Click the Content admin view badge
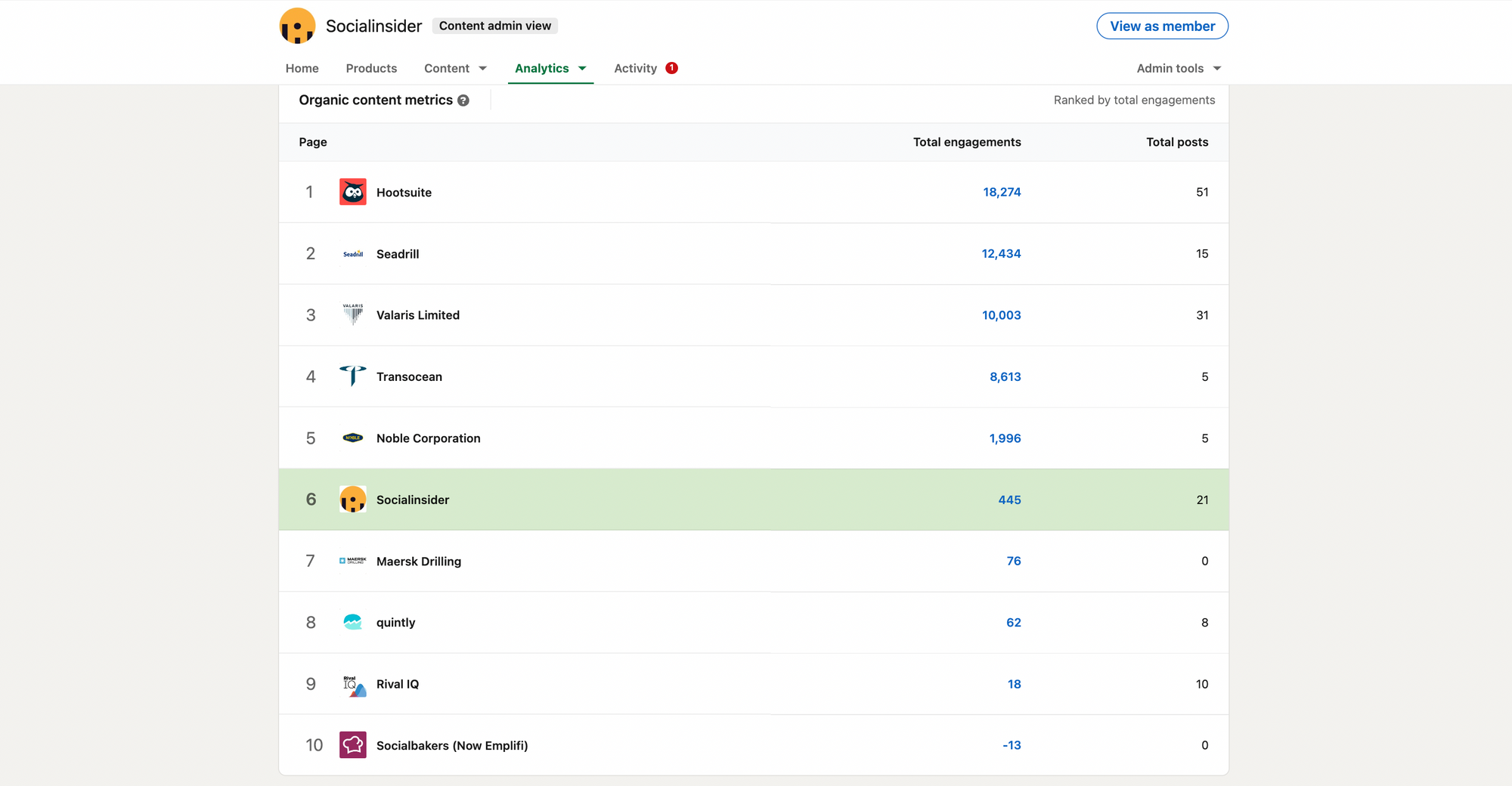This screenshot has width=1512, height=786. click(x=495, y=26)
